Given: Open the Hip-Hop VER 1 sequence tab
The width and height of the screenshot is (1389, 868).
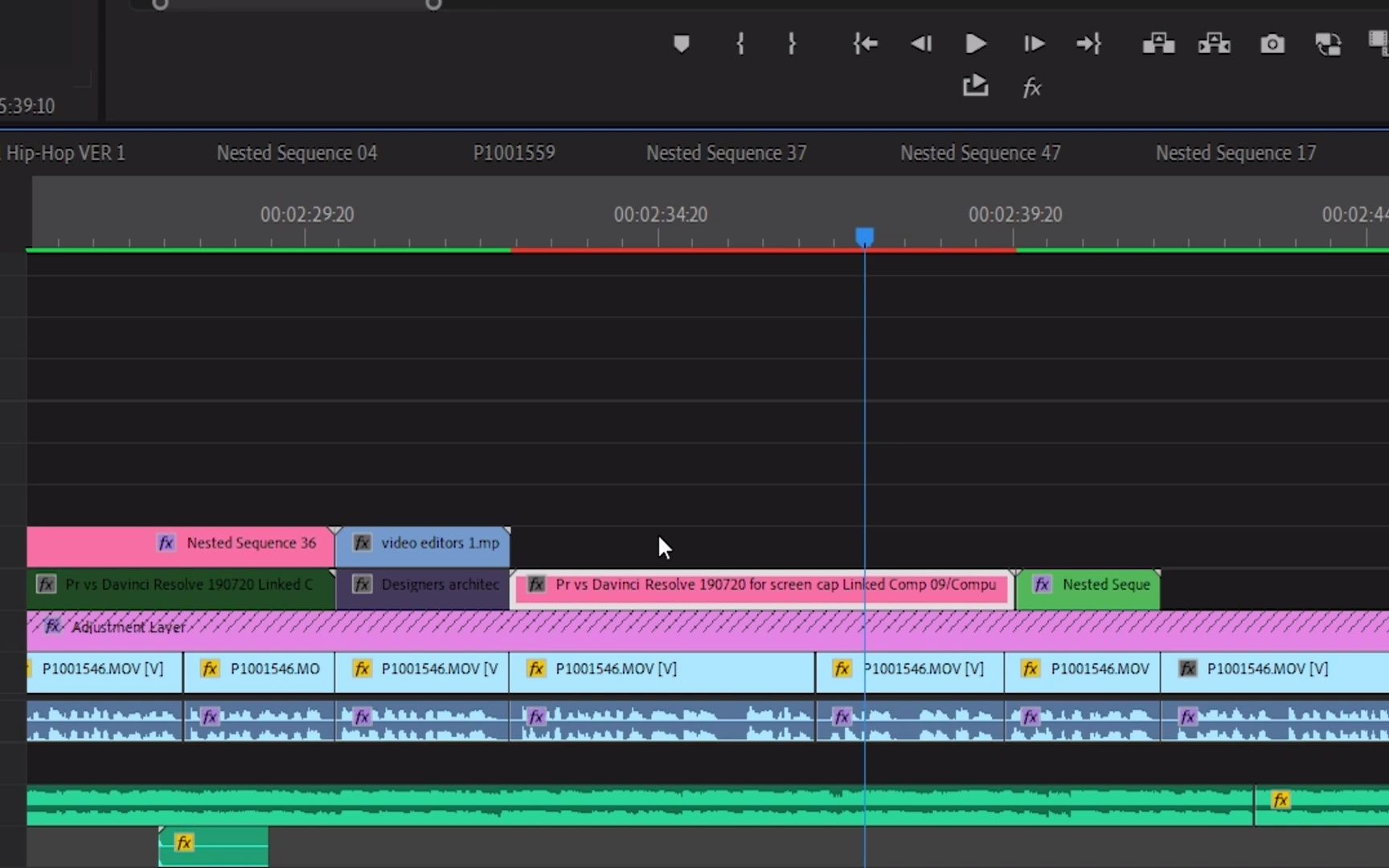Looking at the screenshot, I should (66, 153).
